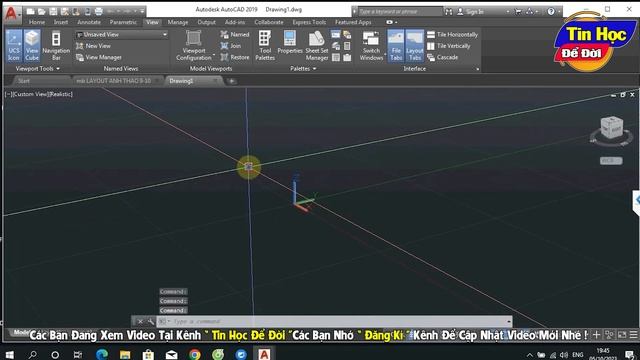
Task: Open the Unsaved View dropdown
Action: pos(122,35)
